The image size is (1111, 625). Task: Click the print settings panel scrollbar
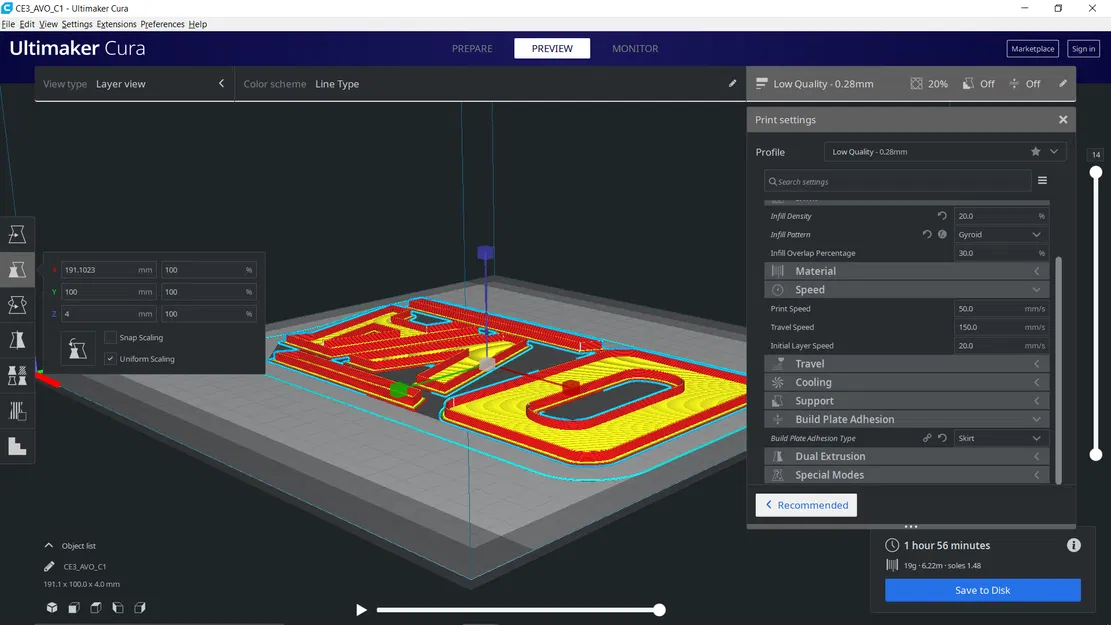[1059, 370]
